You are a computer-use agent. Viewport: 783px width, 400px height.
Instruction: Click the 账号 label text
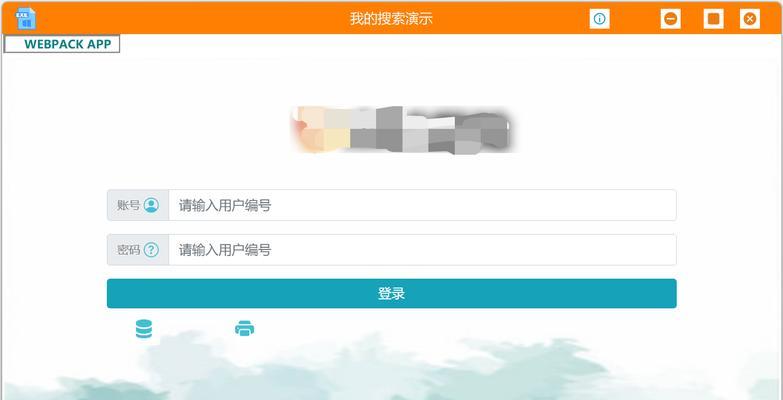click(x=129, y=205)
